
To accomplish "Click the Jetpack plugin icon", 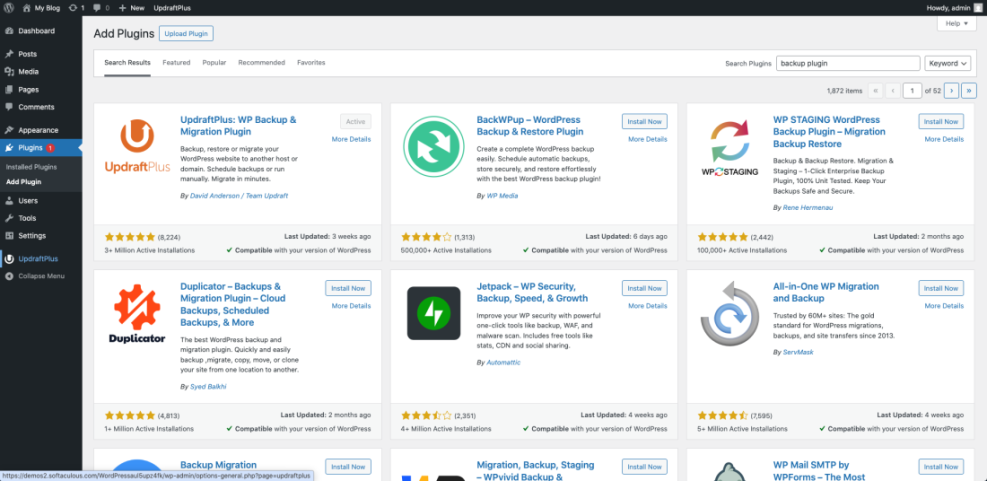I will [x=434, y=313].
